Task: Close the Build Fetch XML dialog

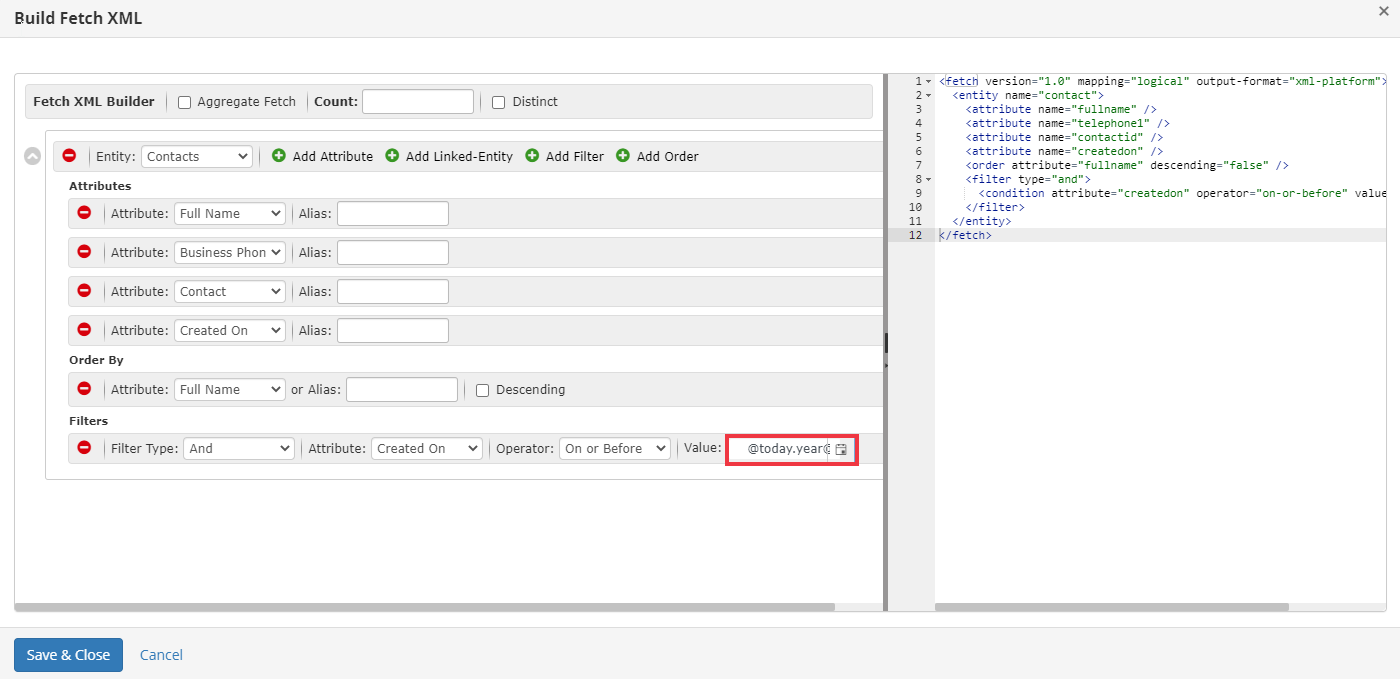Action: coord(1383,11)
